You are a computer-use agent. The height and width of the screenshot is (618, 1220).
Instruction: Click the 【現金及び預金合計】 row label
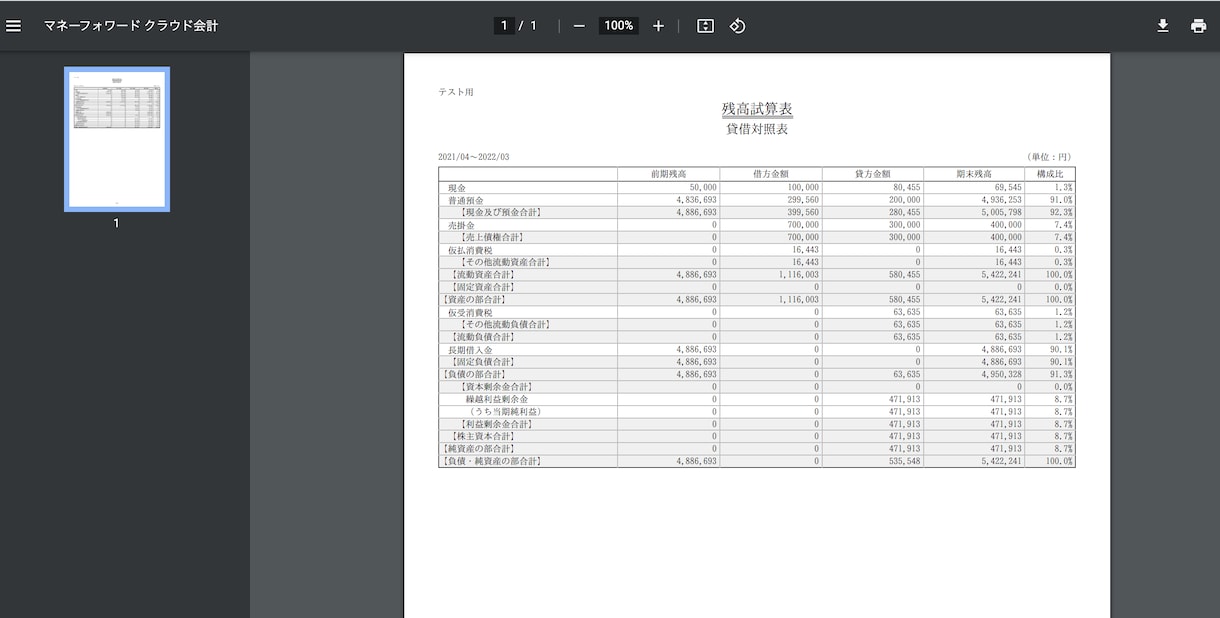(x=499, y=212)
